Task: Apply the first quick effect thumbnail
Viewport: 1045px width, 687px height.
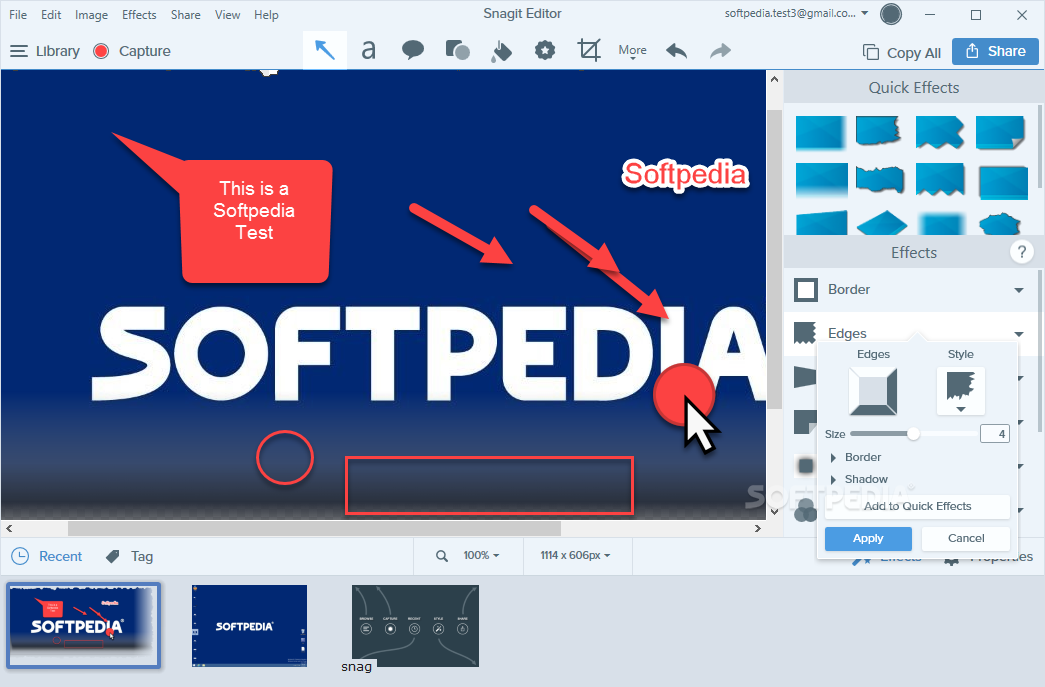Action: click(820, 132)
